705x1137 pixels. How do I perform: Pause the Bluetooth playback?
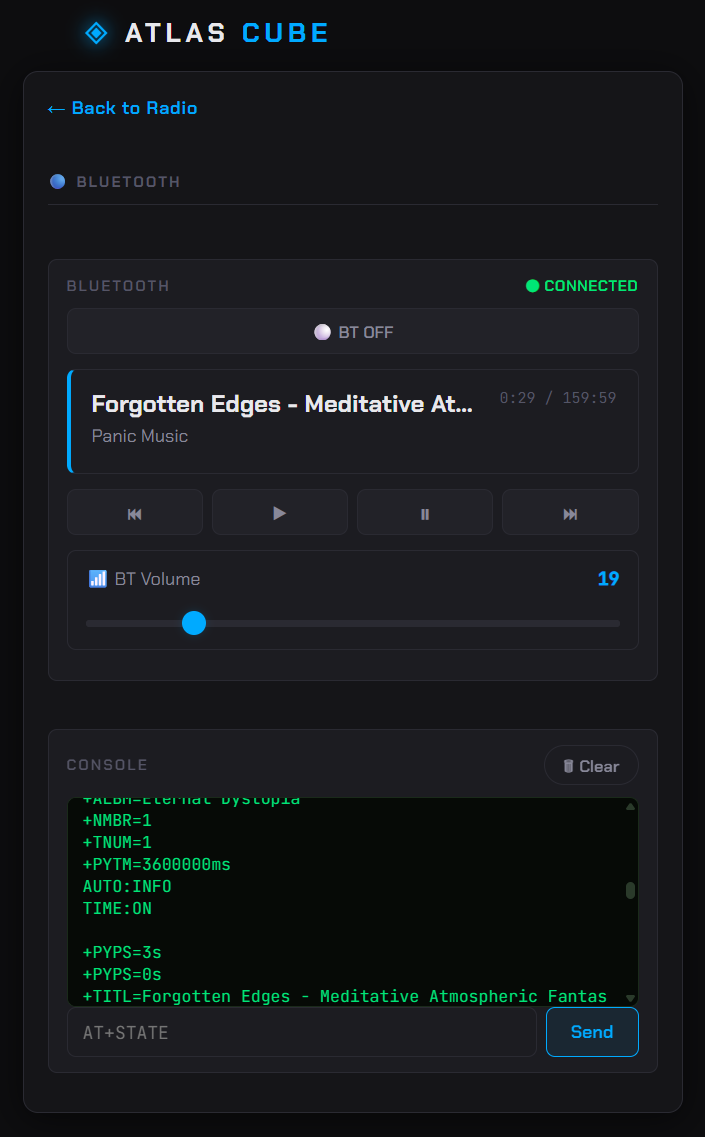point(425,512)
